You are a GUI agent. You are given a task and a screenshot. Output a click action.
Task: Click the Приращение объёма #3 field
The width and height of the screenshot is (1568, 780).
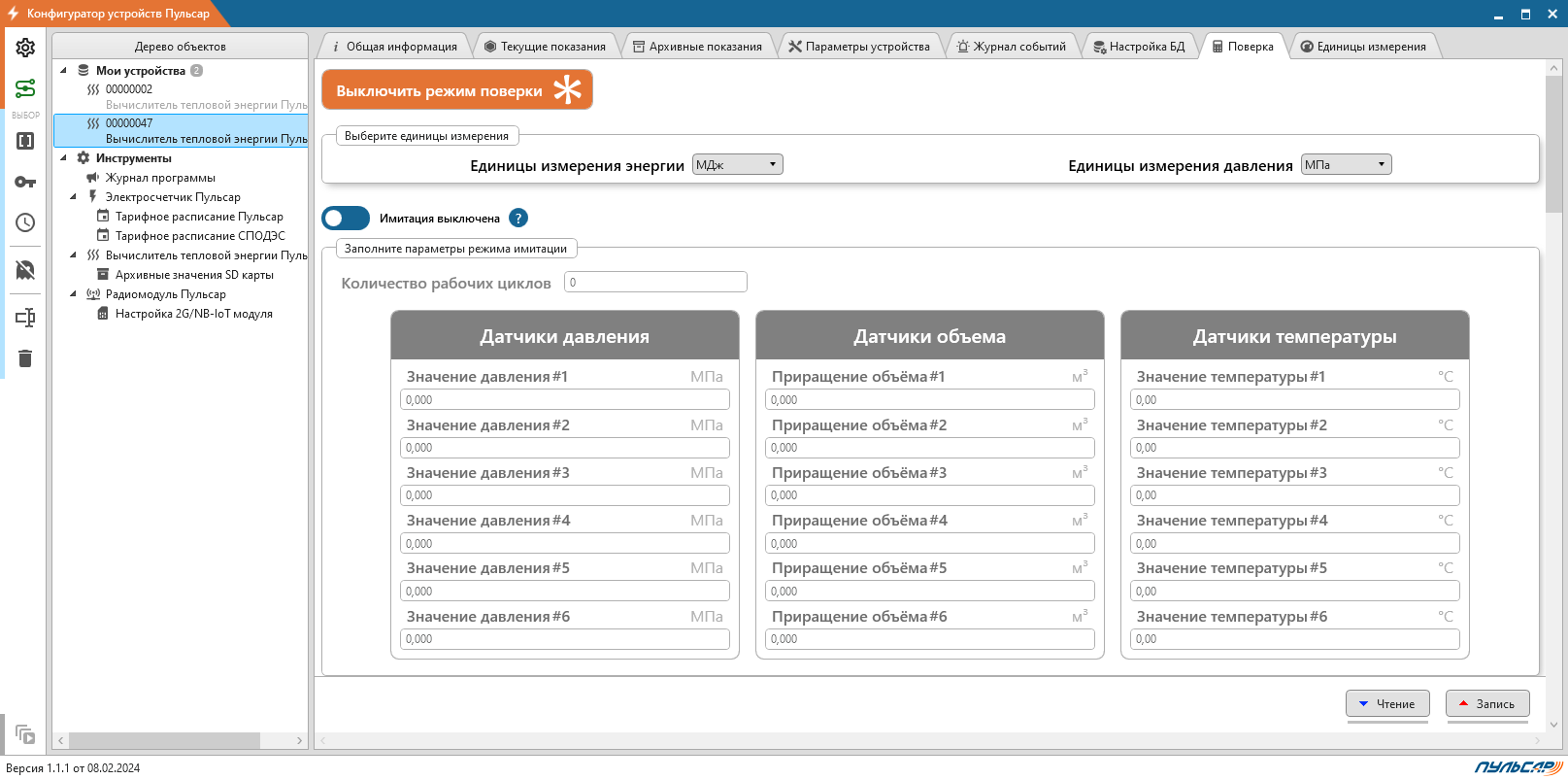930,495
